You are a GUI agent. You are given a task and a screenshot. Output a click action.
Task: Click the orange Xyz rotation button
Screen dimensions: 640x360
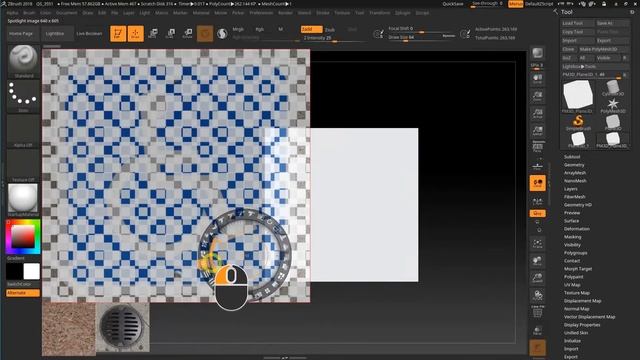tap(538, 213)
